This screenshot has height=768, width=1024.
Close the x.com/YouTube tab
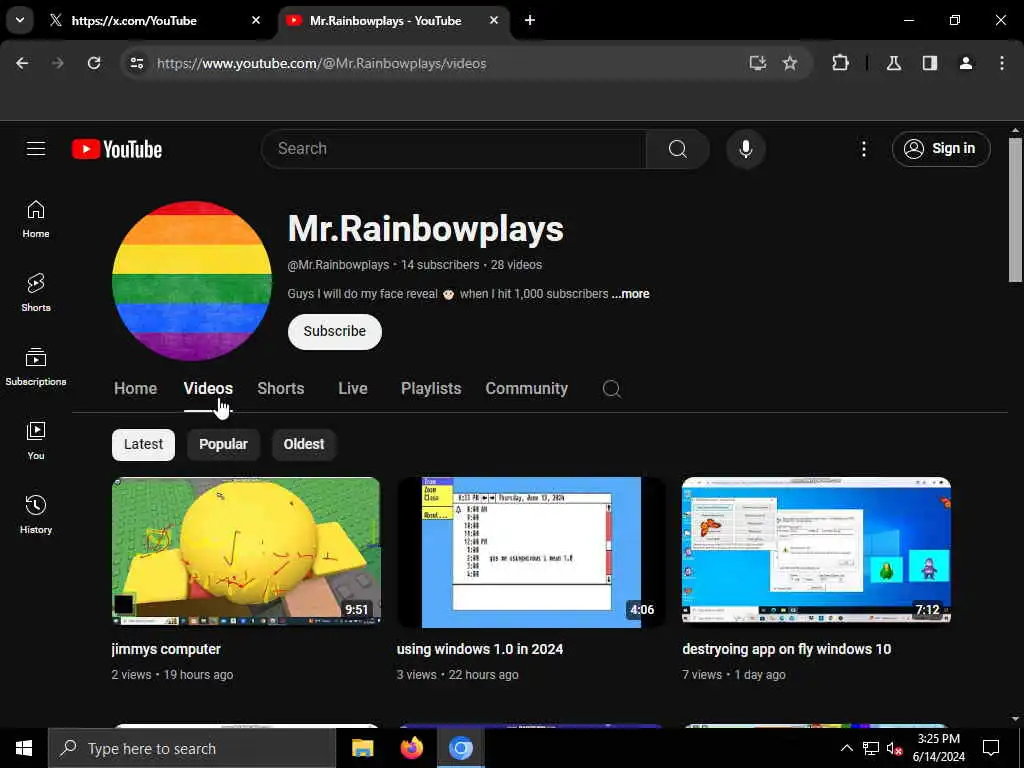point(256,21)
